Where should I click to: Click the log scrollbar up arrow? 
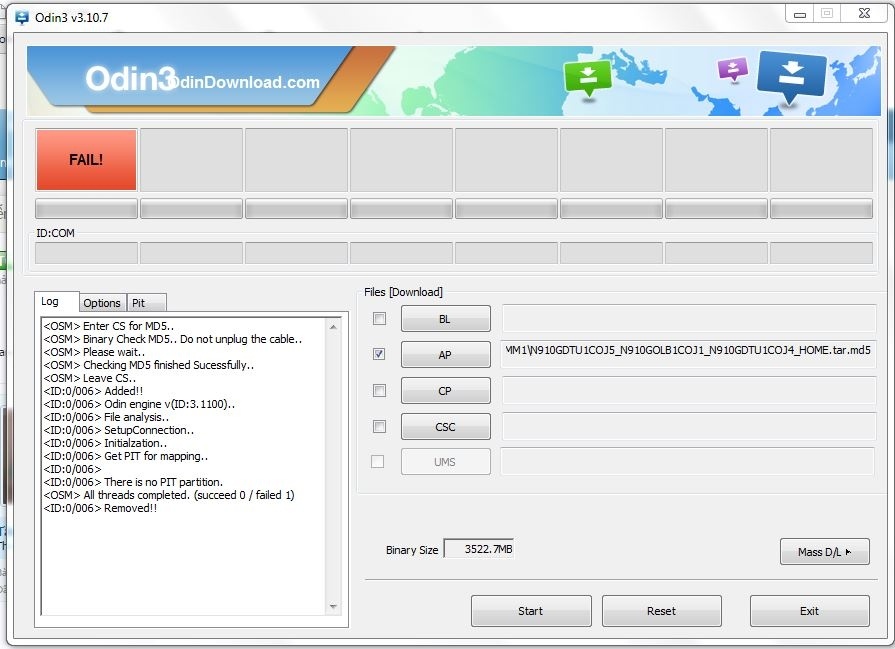333,327
